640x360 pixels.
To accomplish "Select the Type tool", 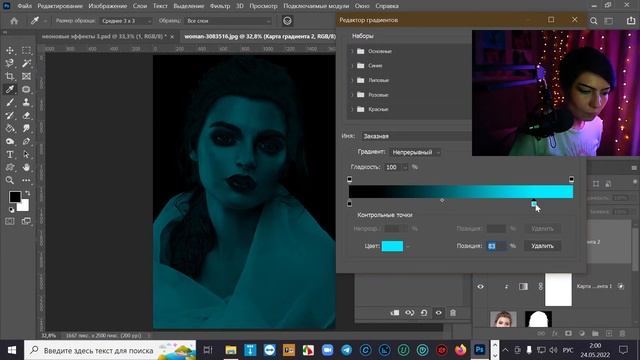I will tap(10, 155).
